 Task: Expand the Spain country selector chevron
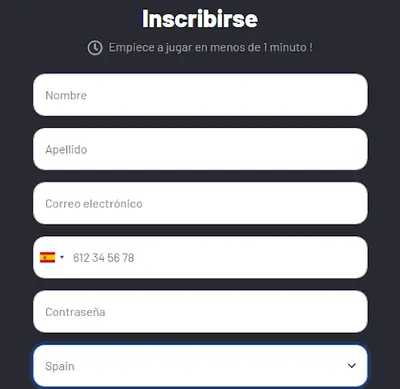(x=352, y=366)
